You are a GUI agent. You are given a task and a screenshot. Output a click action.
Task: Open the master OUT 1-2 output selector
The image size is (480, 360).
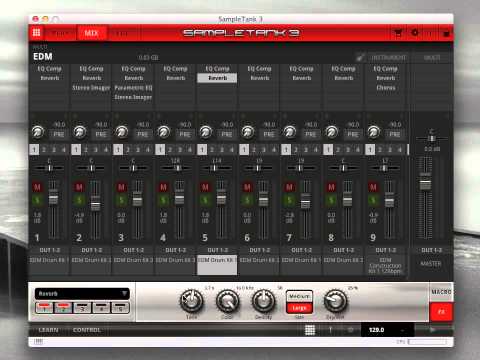(432, 250)
